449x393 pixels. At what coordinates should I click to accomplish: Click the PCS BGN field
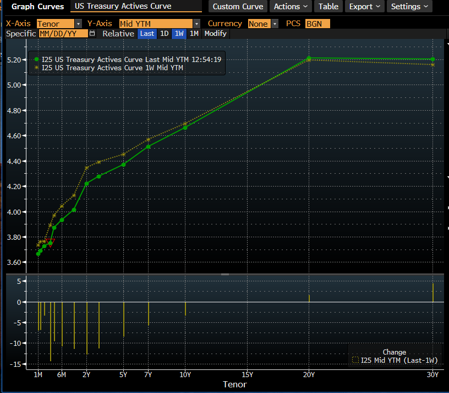[x=317, y=24]
